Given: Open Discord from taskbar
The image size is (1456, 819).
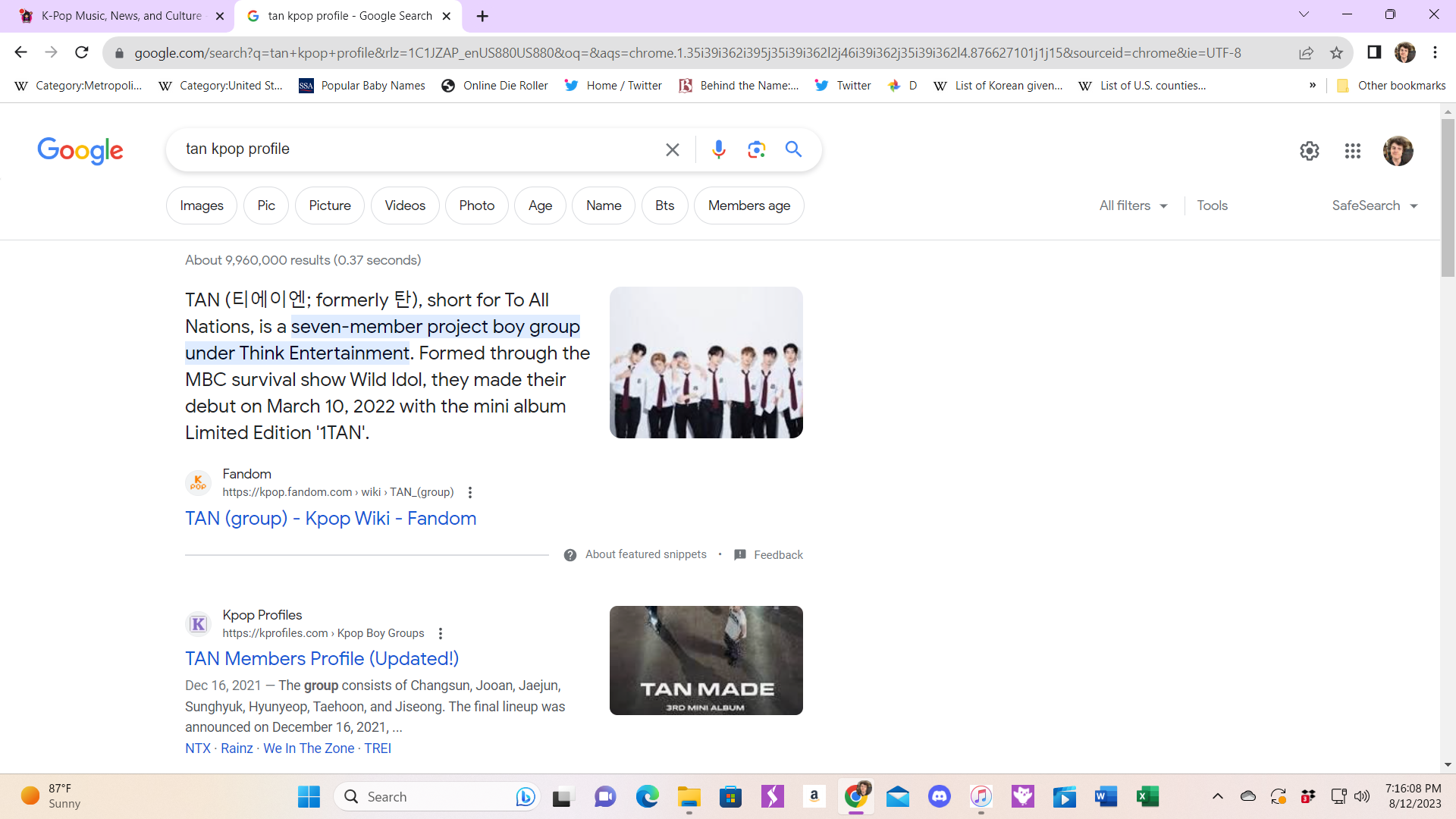Looking at the screenshot, I should pyautogui.click(x=940, y=797).
